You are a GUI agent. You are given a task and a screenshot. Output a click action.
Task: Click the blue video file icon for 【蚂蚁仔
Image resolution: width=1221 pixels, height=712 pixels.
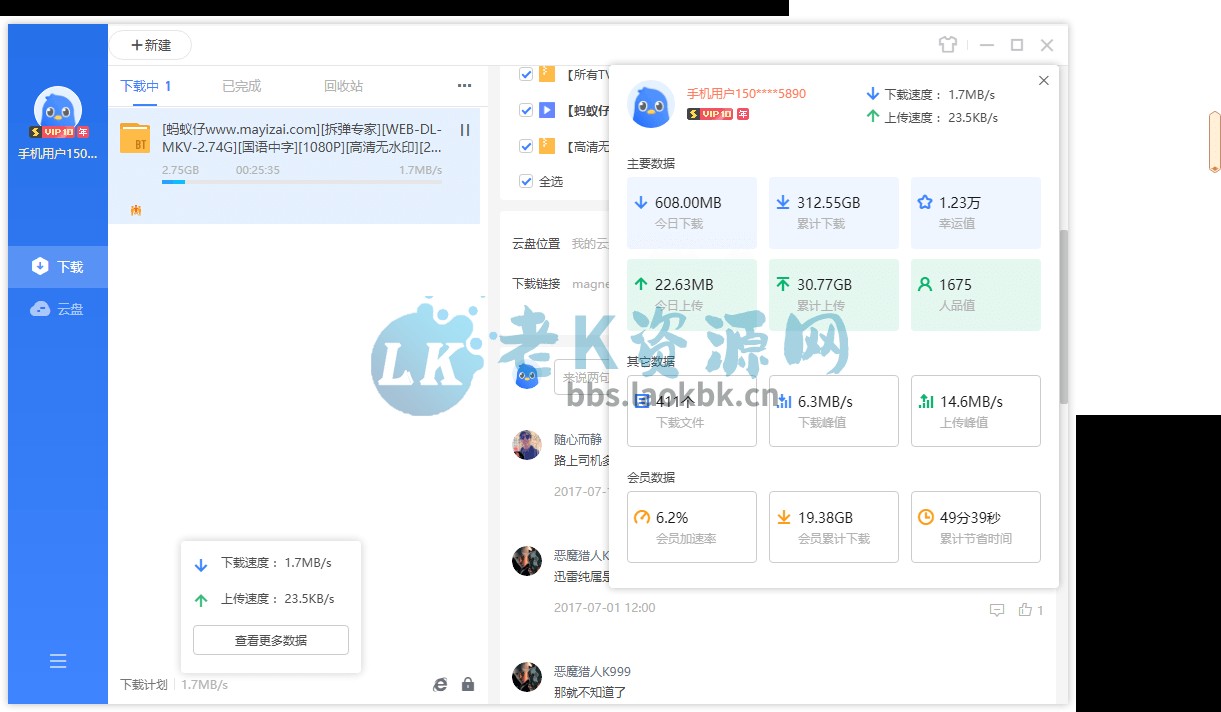[547, 110]
